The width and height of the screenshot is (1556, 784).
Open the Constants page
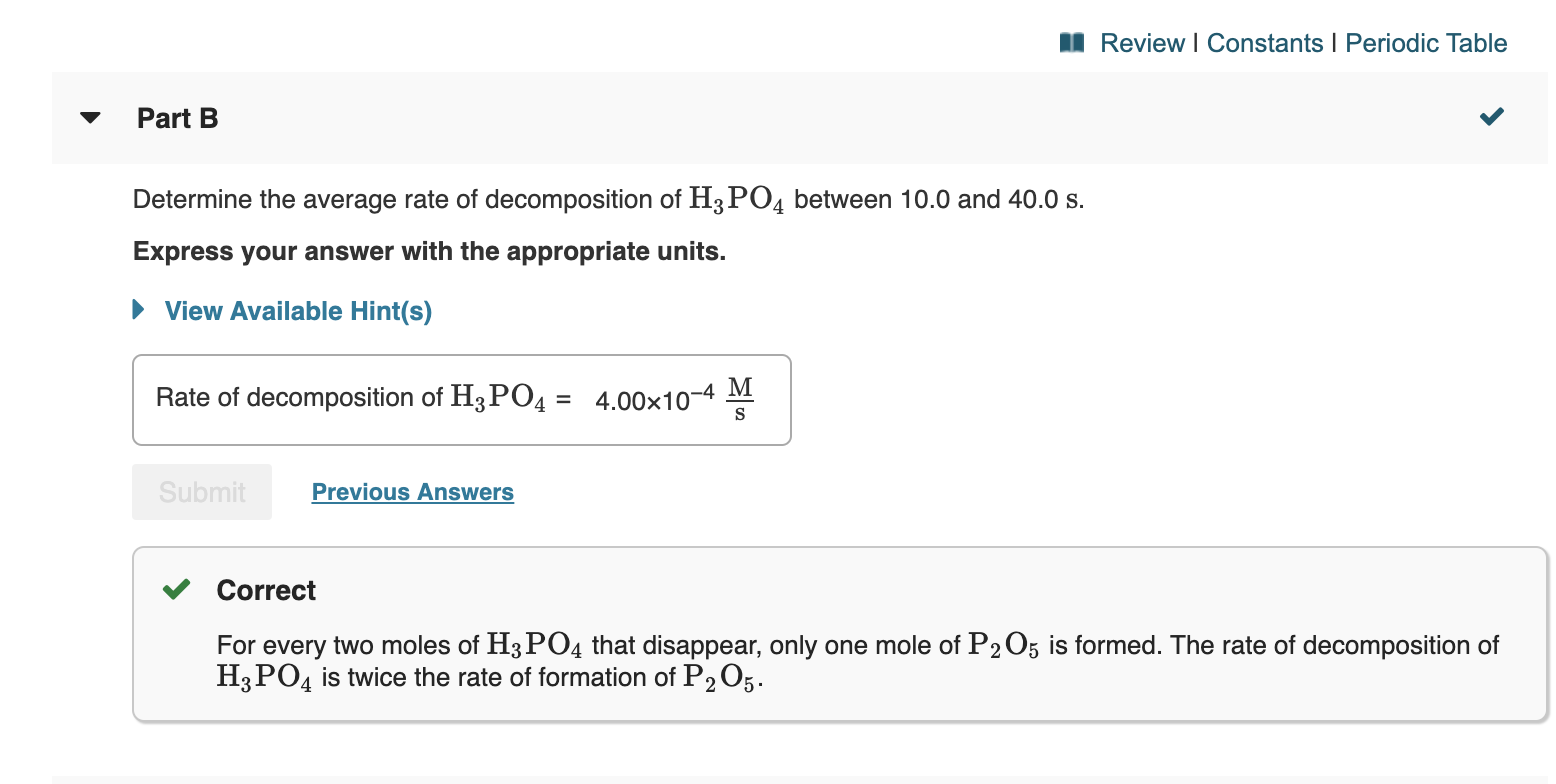pos(1265,43)
